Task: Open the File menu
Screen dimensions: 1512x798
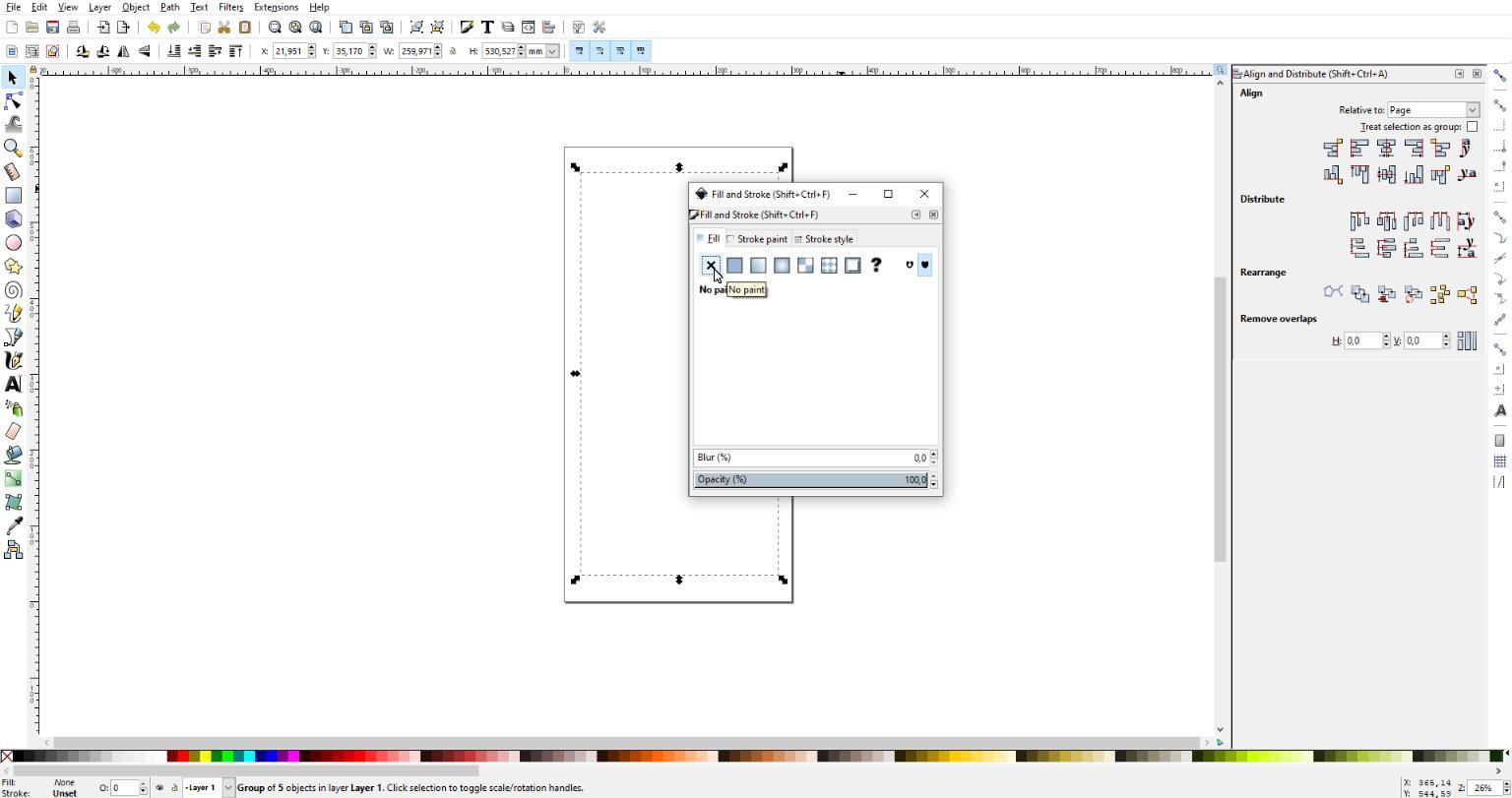Action: coord(13,7)
